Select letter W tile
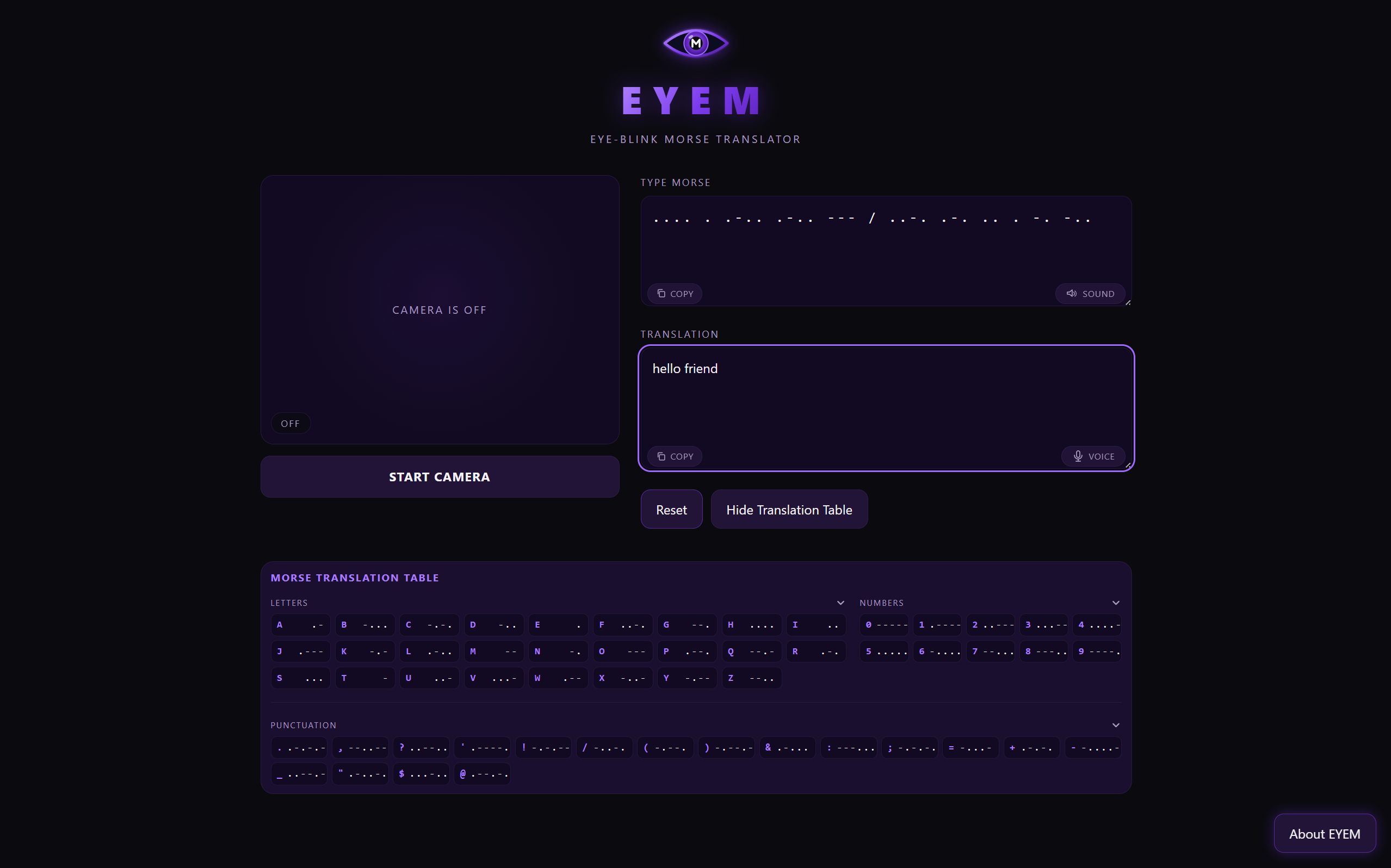Image resolution: width=1391 pixels, height=868 pixels. pyautogui.click(x=558, y=678)
